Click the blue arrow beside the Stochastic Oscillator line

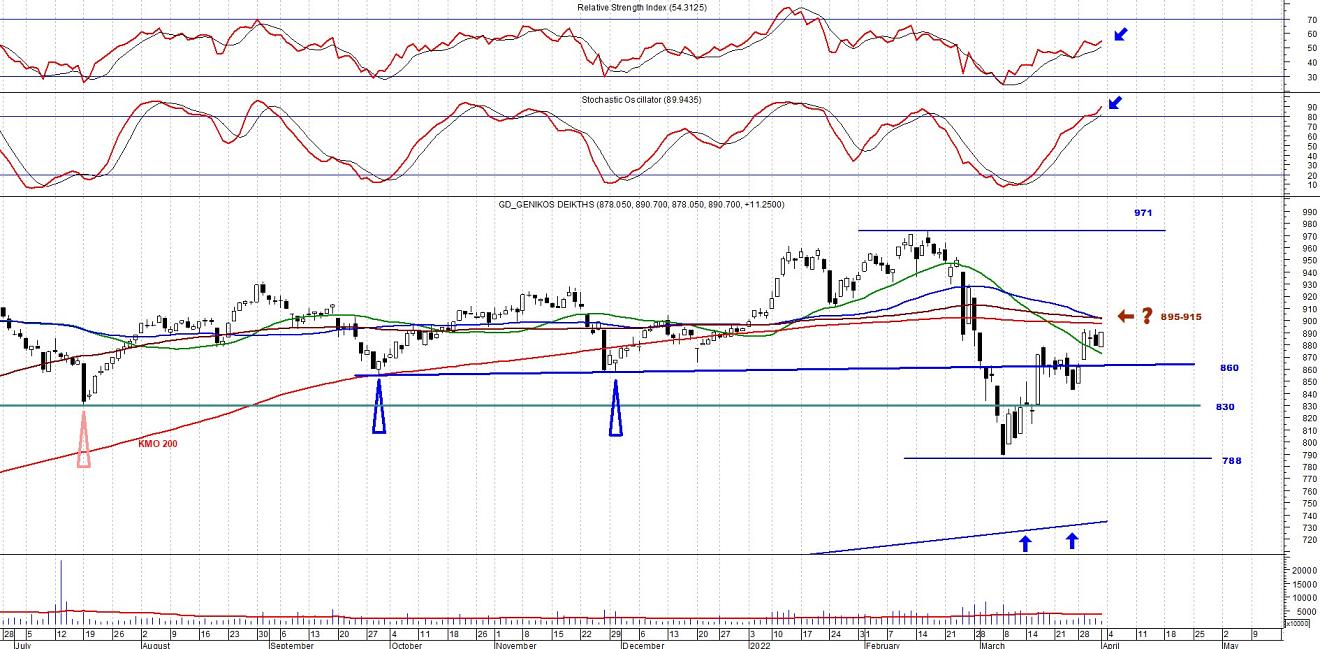pos(1114,102)
